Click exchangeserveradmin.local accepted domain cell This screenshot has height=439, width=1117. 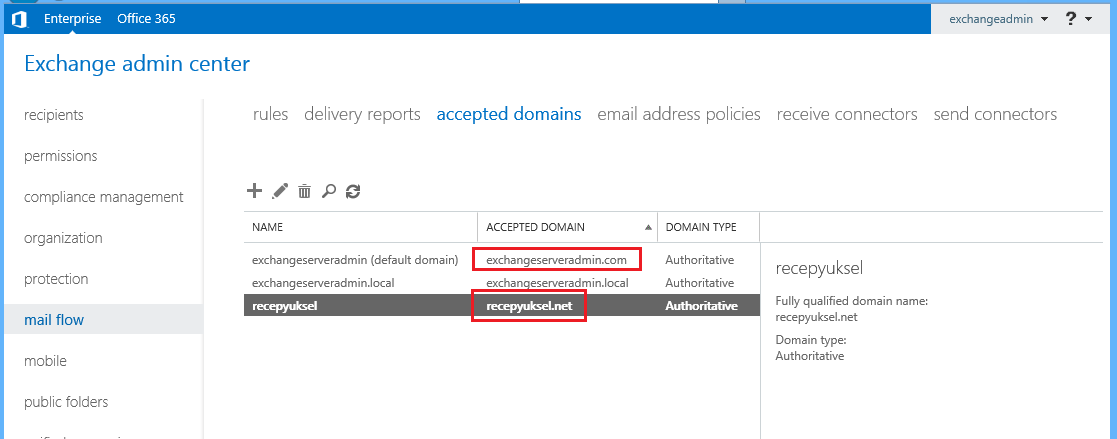click(x=557, y=283)
